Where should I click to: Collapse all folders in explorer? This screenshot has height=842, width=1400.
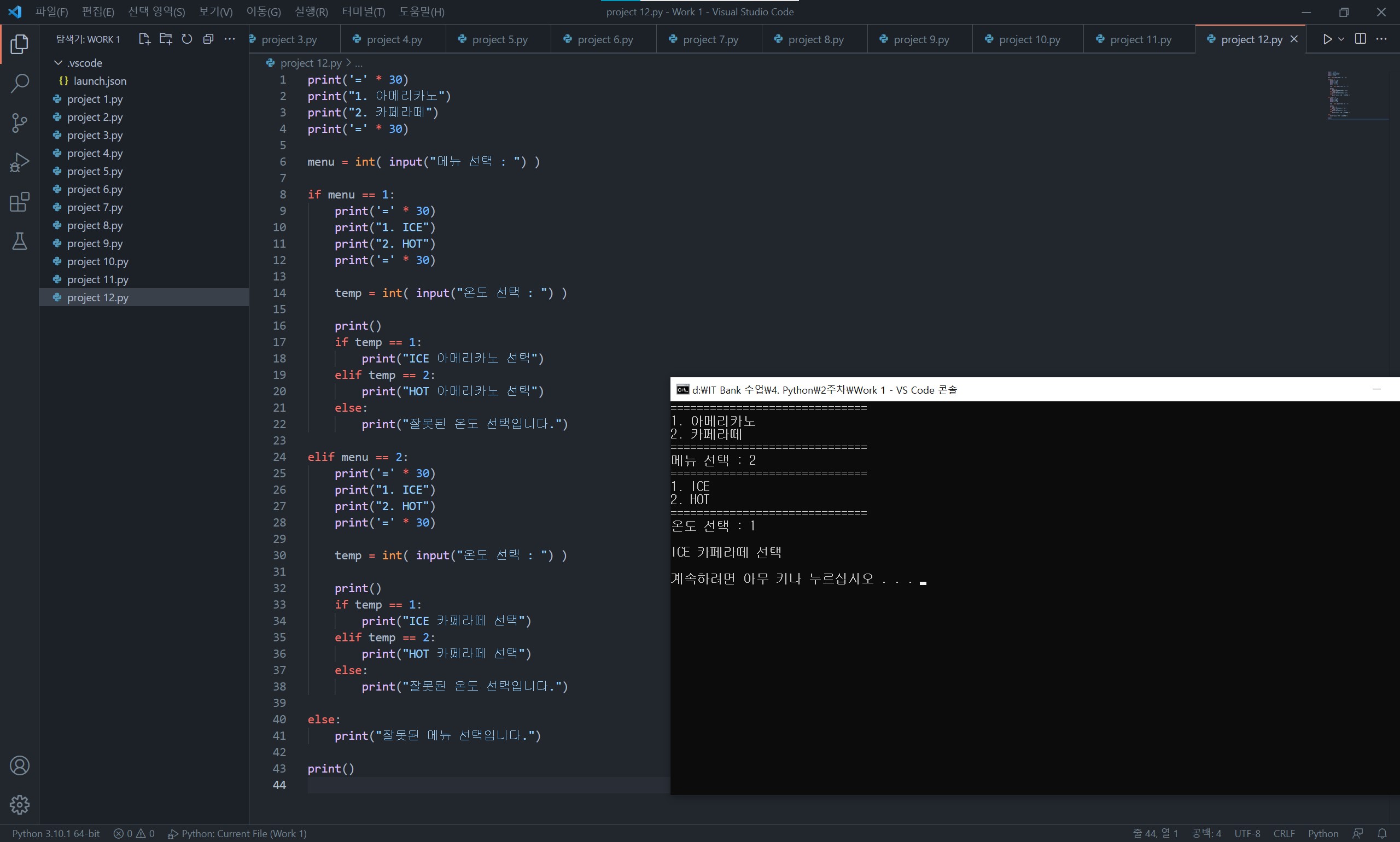[x=208, y=39]
